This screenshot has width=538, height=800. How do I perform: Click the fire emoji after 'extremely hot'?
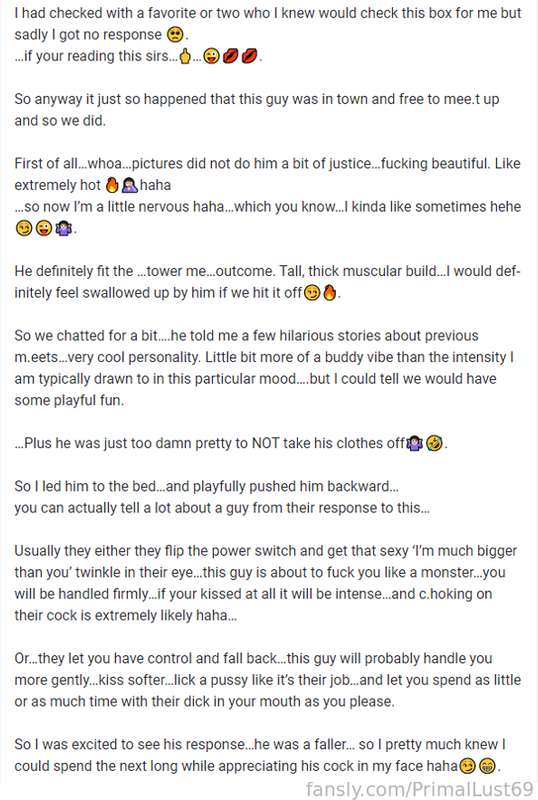[112, 185]
